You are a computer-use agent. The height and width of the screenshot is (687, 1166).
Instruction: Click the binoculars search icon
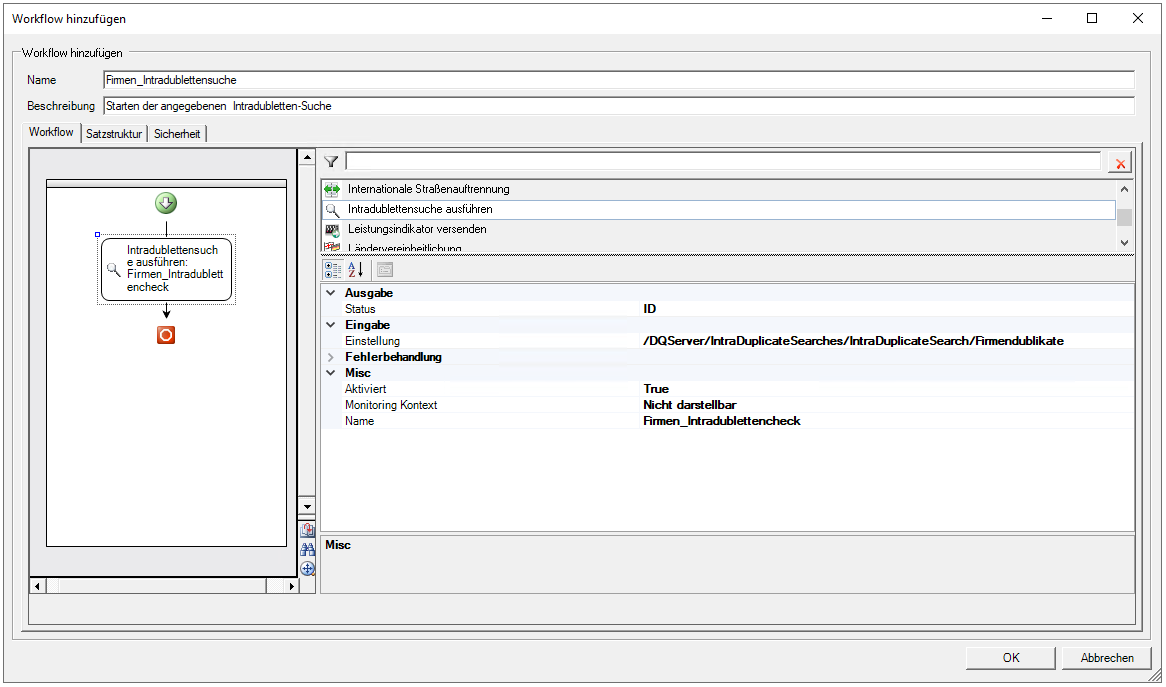tap(307, 549)
